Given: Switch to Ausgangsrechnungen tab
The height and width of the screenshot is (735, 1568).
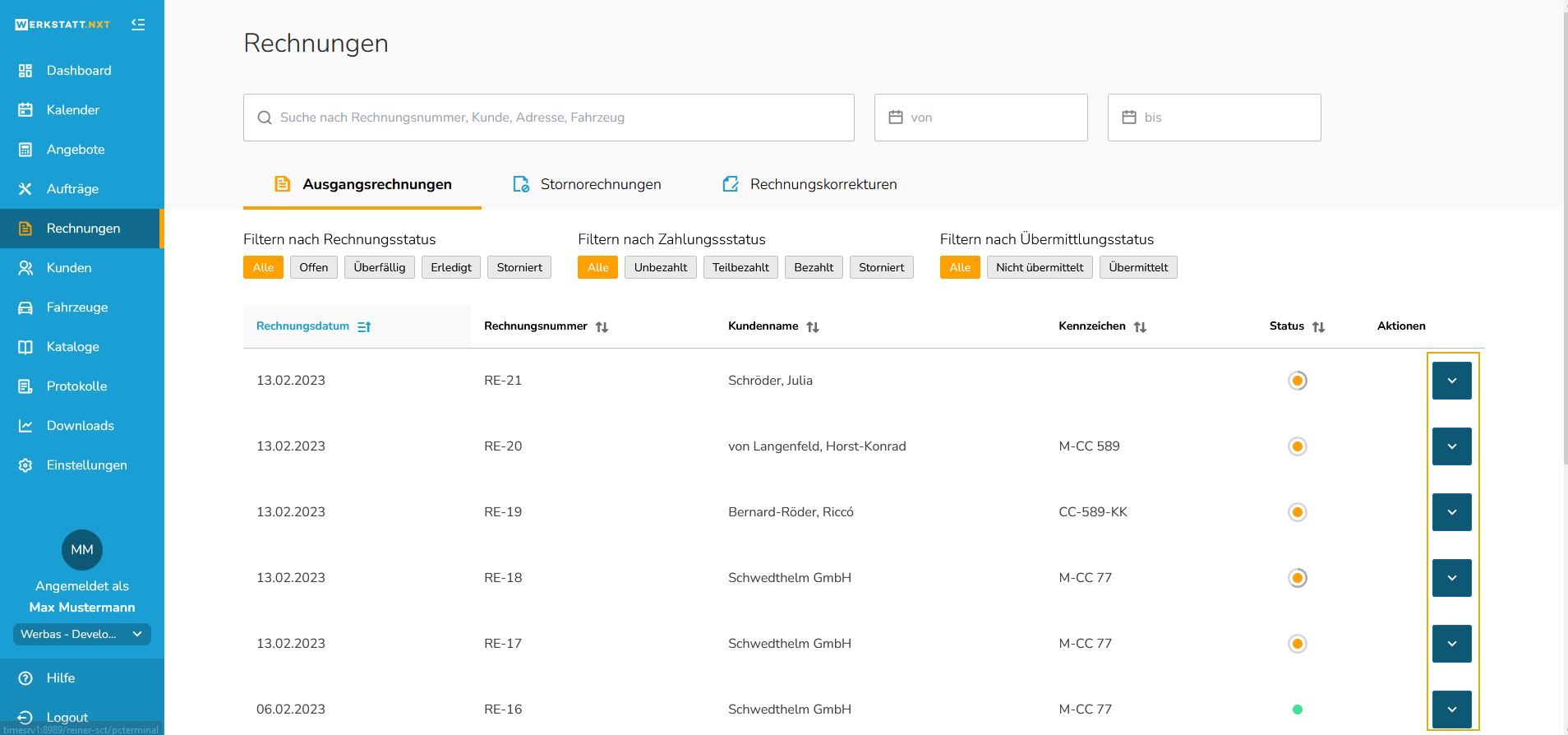Looking at the screenshot, I should (362, 184).
